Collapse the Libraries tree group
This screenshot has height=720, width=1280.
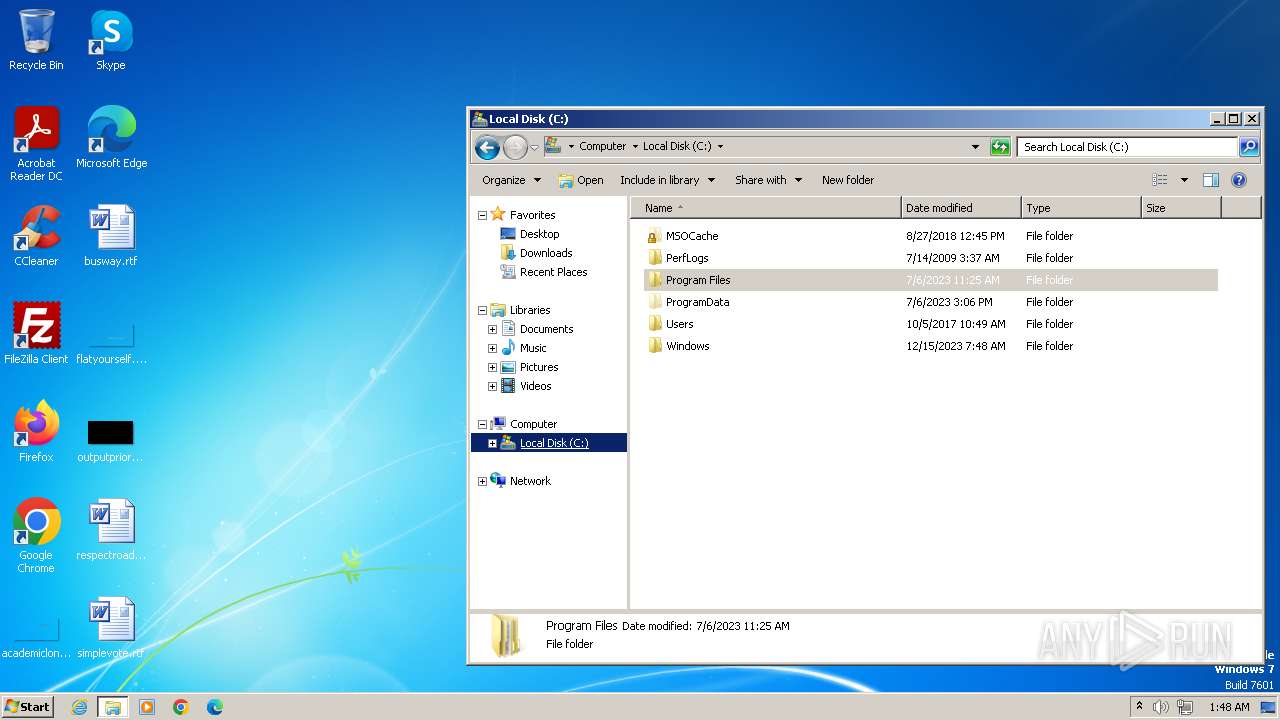point(482,310)
